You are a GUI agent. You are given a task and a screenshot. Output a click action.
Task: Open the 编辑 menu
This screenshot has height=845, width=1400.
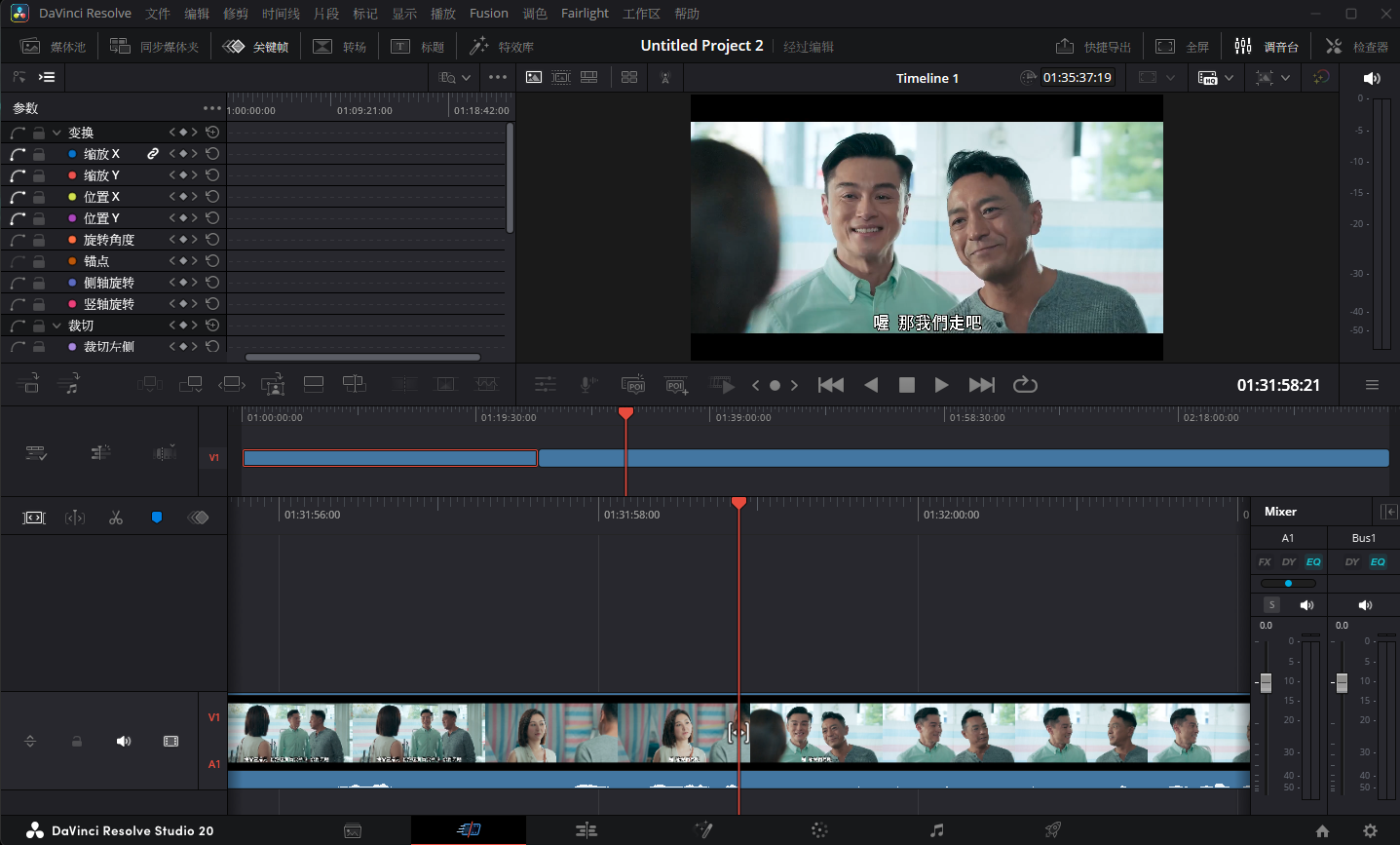coord(197,14)
